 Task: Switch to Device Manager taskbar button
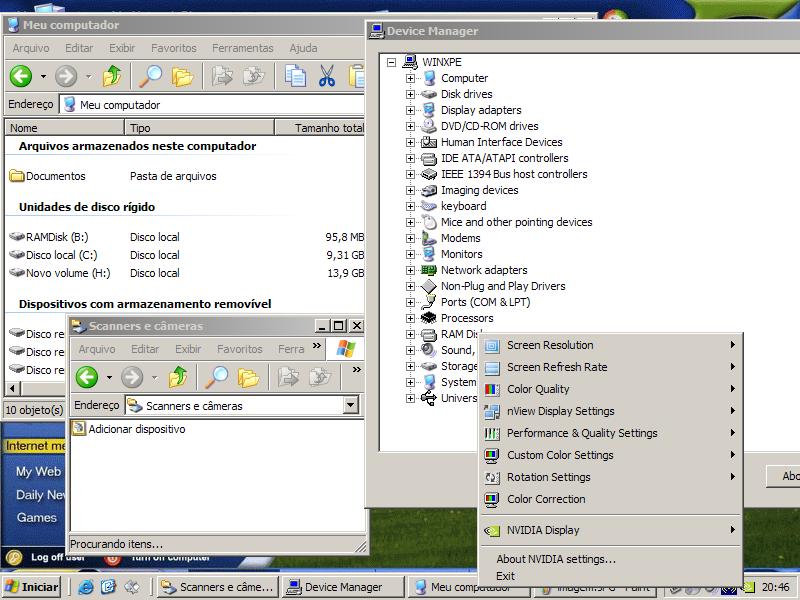pos(343,587)
